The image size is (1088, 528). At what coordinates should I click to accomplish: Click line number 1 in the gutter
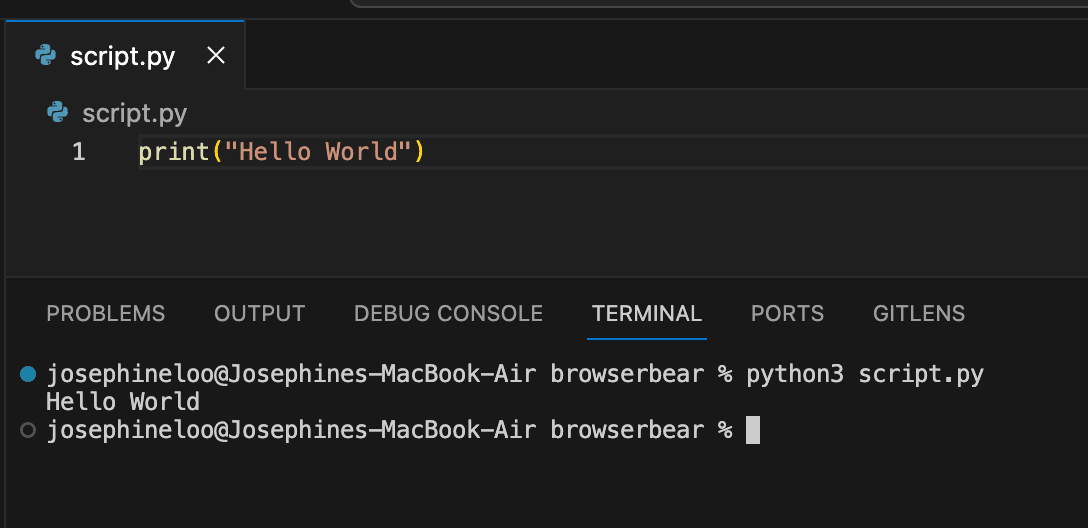78,152
